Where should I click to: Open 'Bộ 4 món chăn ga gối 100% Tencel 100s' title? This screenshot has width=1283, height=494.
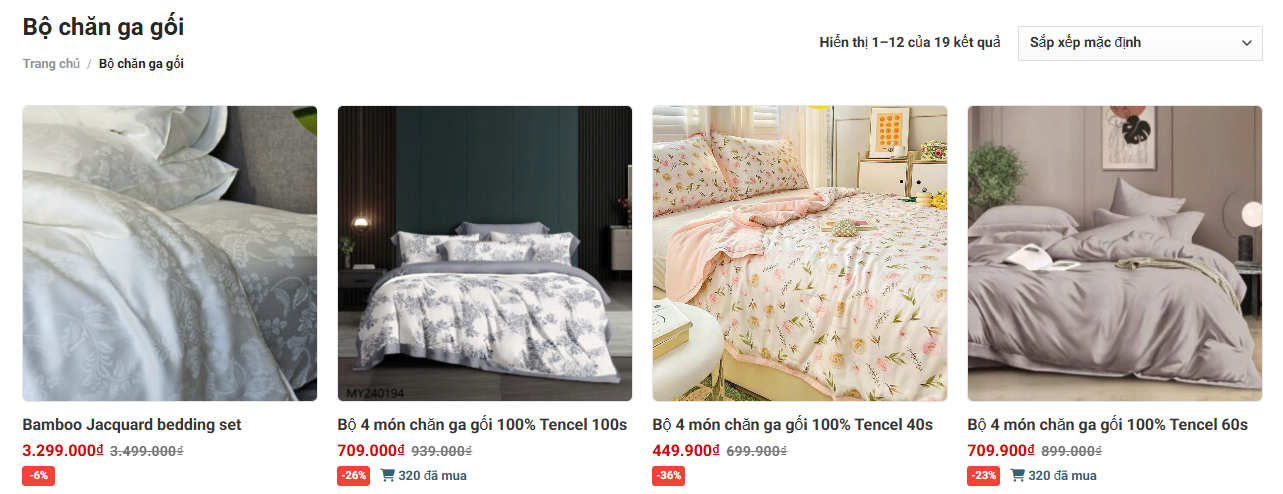(x=482, y=425)
